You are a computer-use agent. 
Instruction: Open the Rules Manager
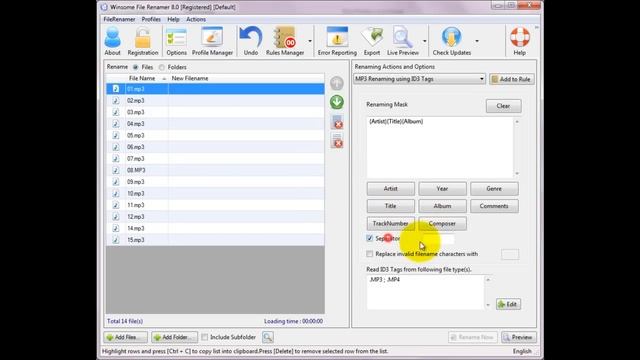285,41
